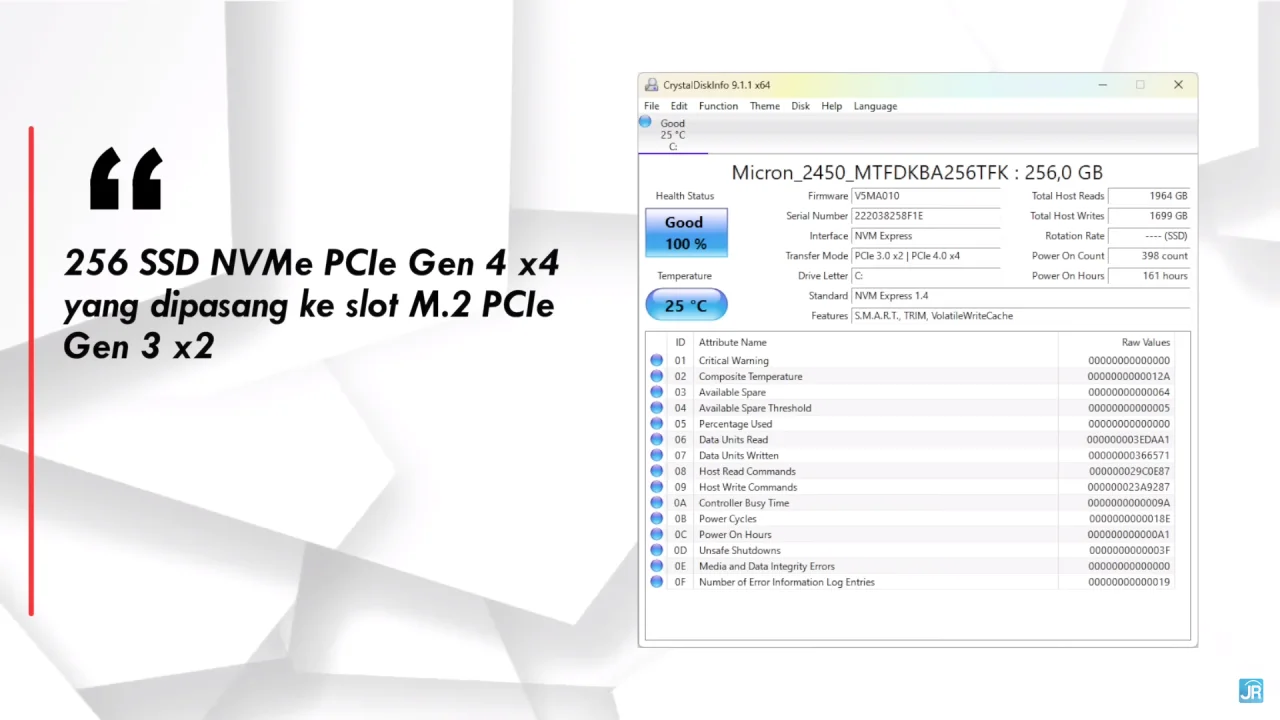The height and width of the screenshot is (720, 1280).
Task: Open the Theme menu
Action: click(x=764, y=106)
